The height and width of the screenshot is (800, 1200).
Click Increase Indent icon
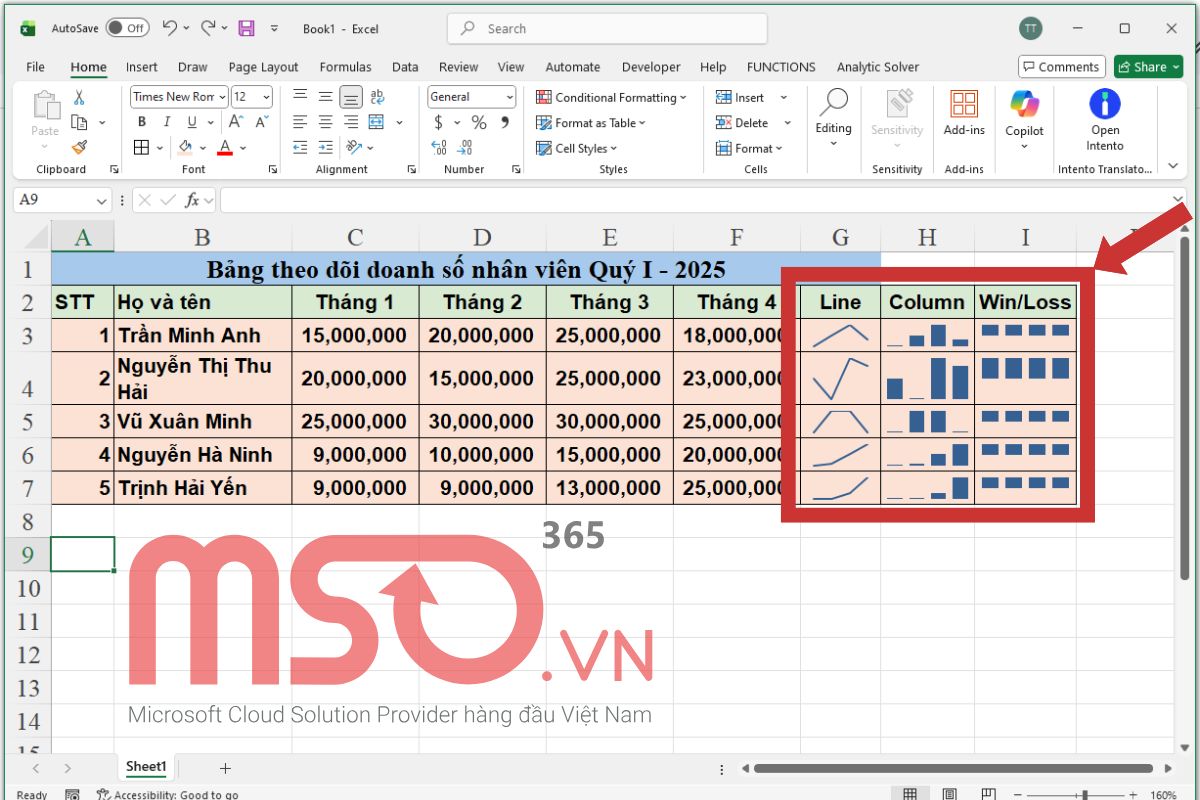tap(325, 147)
